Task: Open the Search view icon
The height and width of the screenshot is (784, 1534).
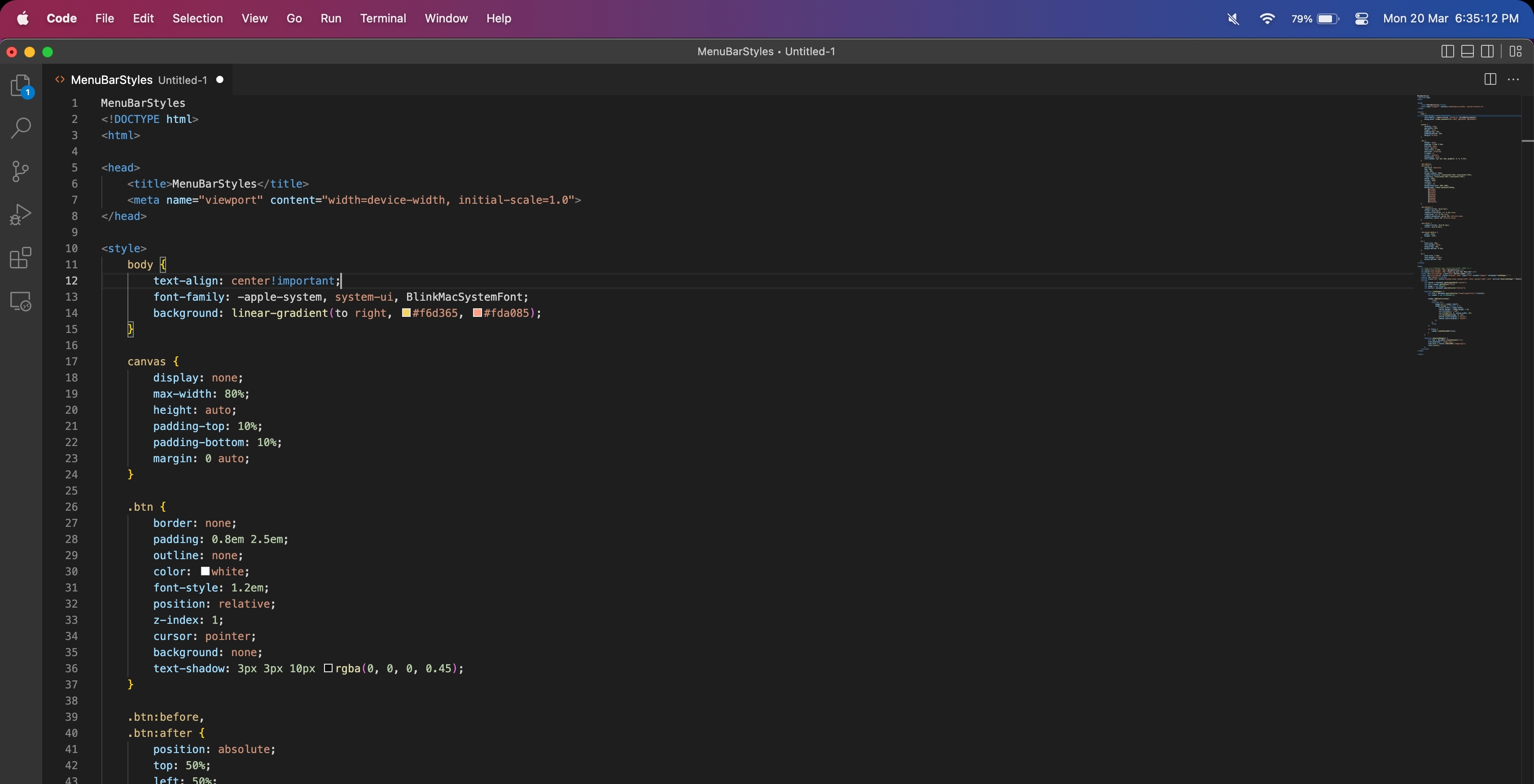Action: click(21, 128)
